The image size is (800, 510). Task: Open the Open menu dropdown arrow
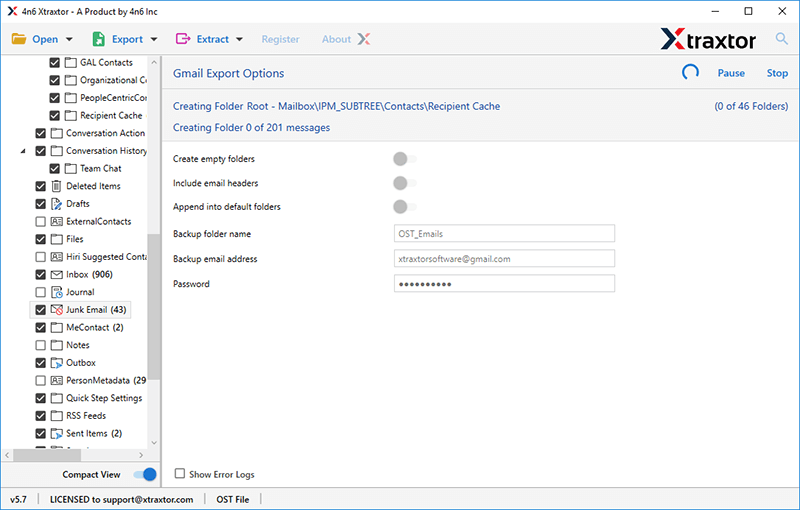click(x=69, y=39)
